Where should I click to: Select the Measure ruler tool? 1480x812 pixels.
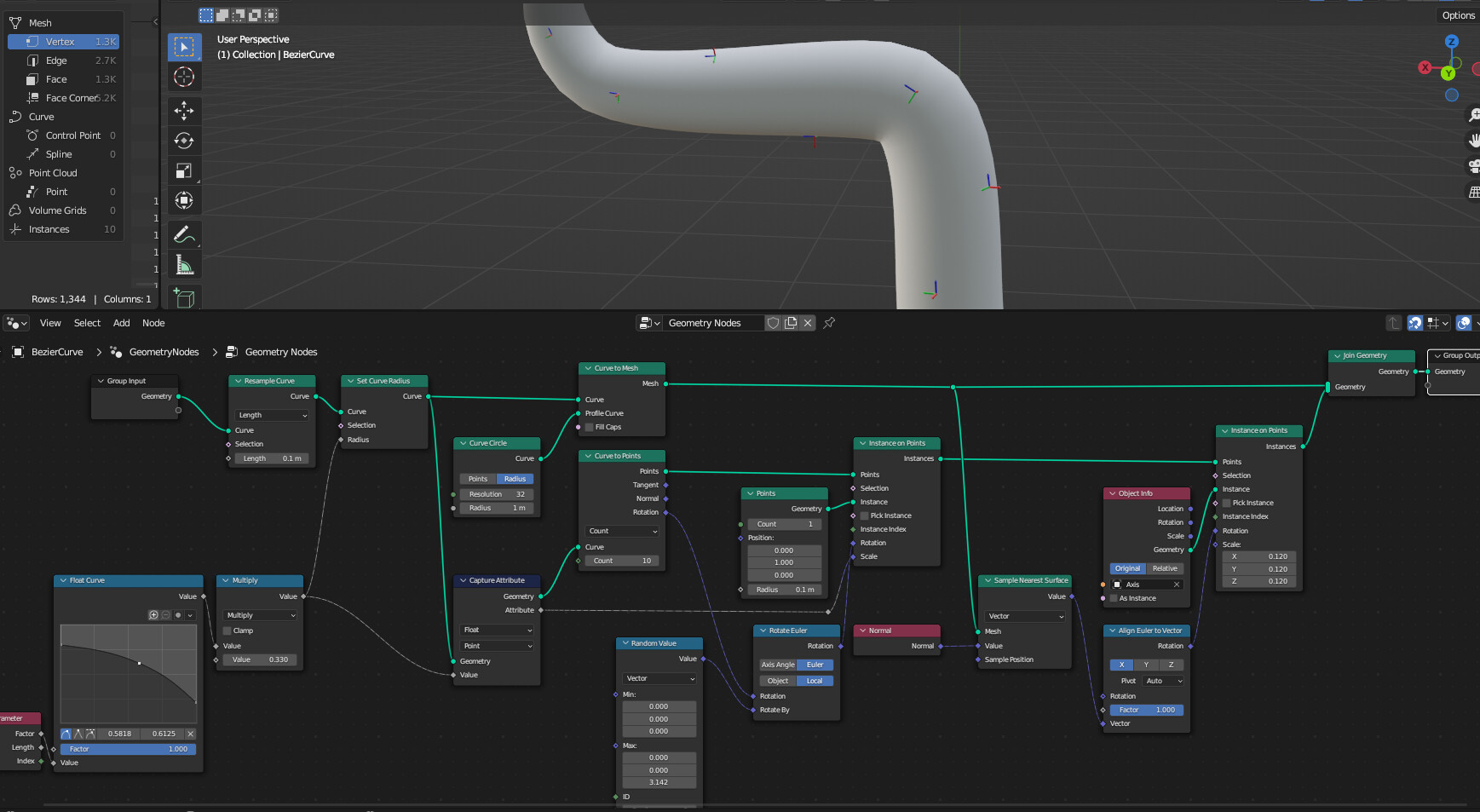coord(184,264)
